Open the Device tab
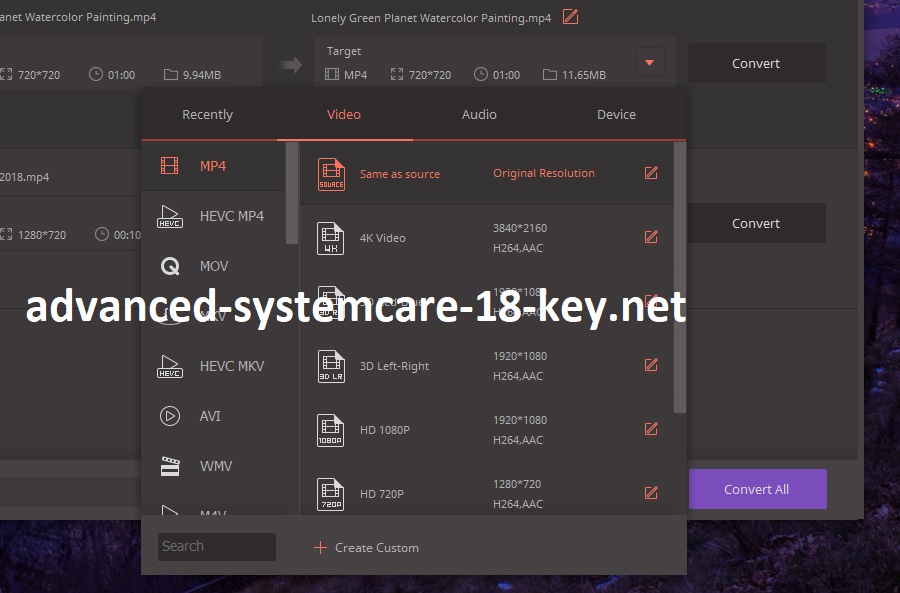This screenshot has width=900, height=593. pos(616,115)
